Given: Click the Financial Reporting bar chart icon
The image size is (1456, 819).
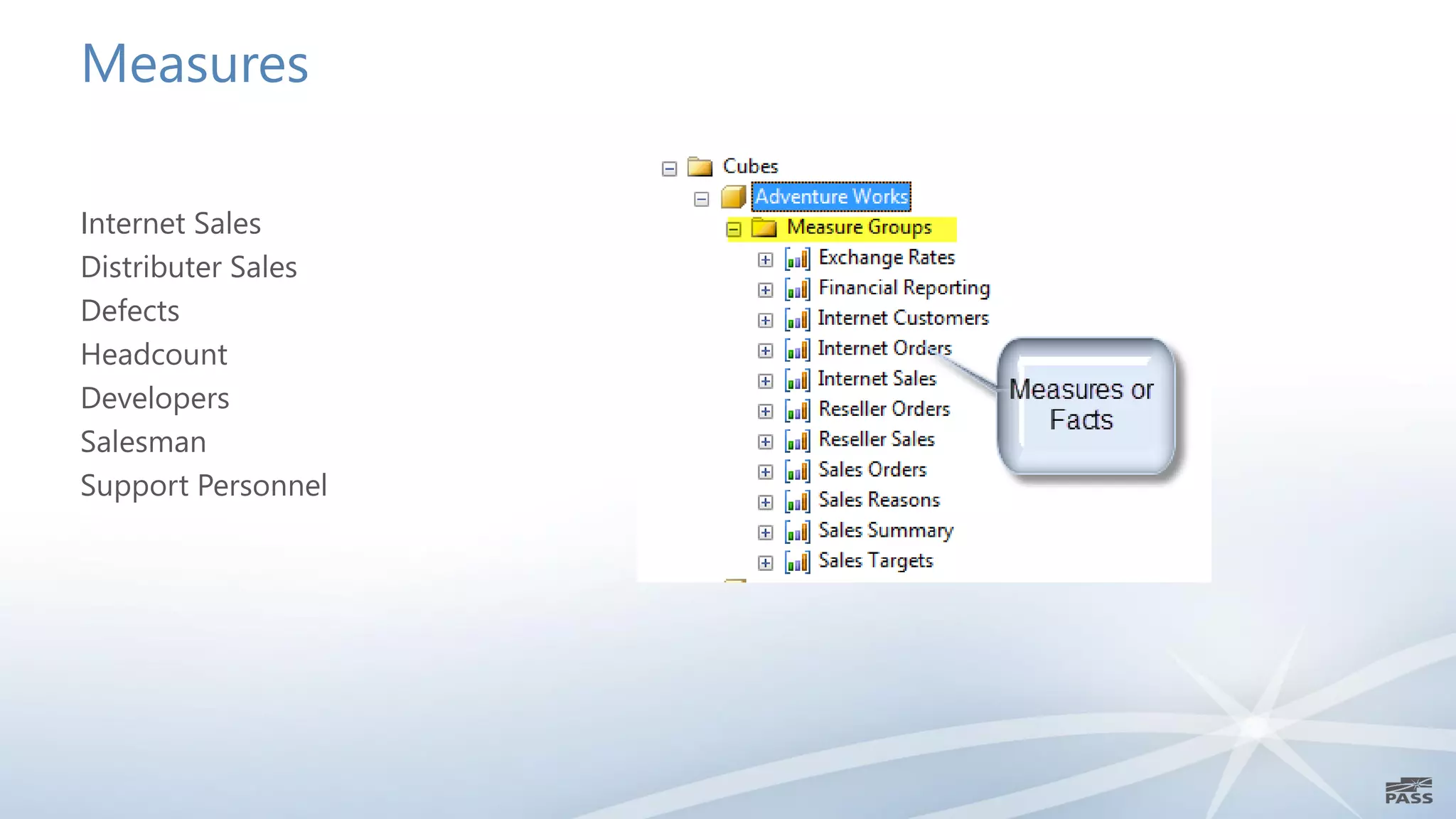Looking at the screenshot, I should (797, 289).
